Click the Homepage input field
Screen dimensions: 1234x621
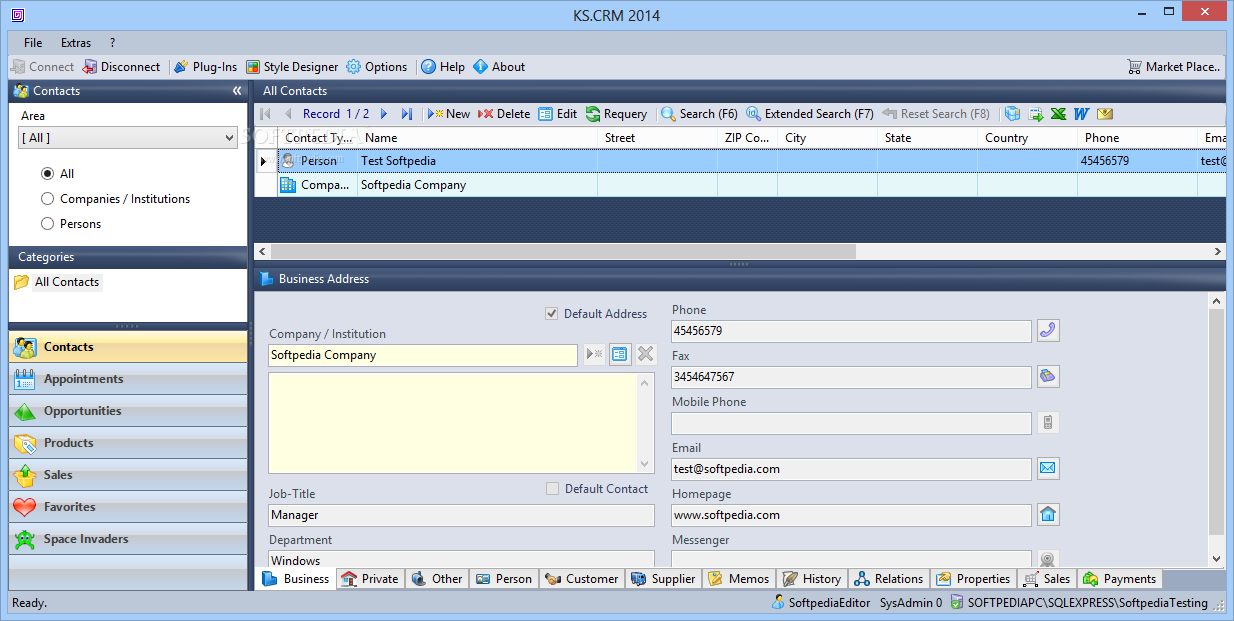click(851, 515)
